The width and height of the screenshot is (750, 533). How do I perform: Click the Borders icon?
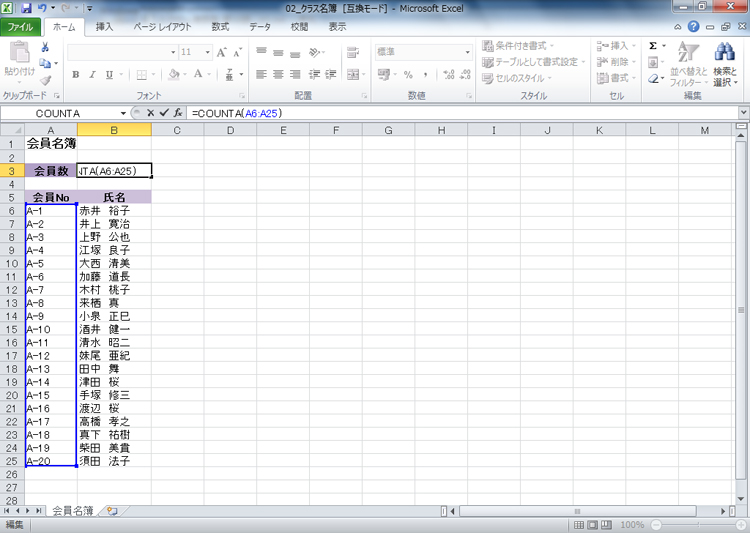pos(142,75)
